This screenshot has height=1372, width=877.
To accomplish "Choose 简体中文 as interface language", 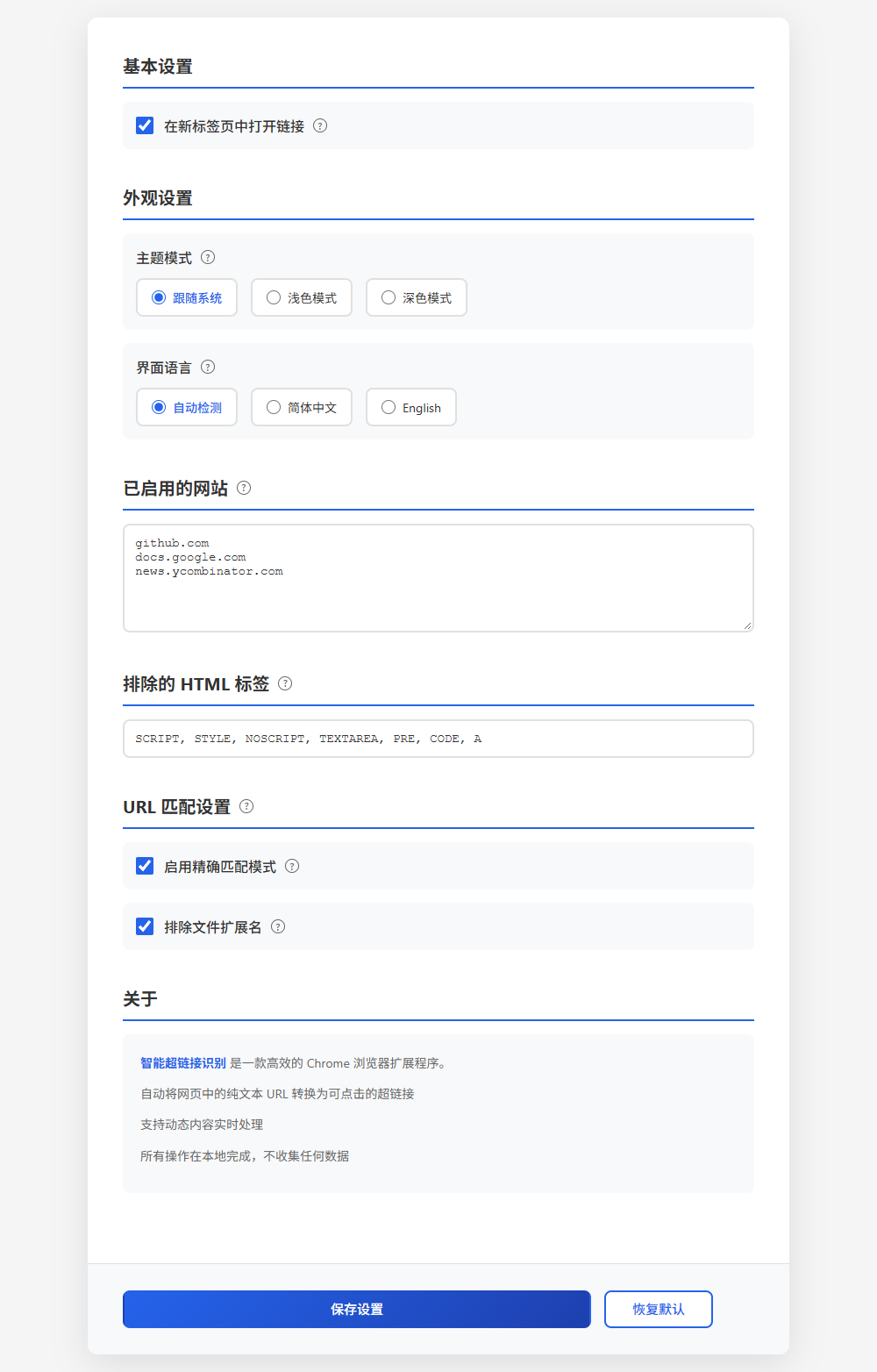I will click(302, 407).
